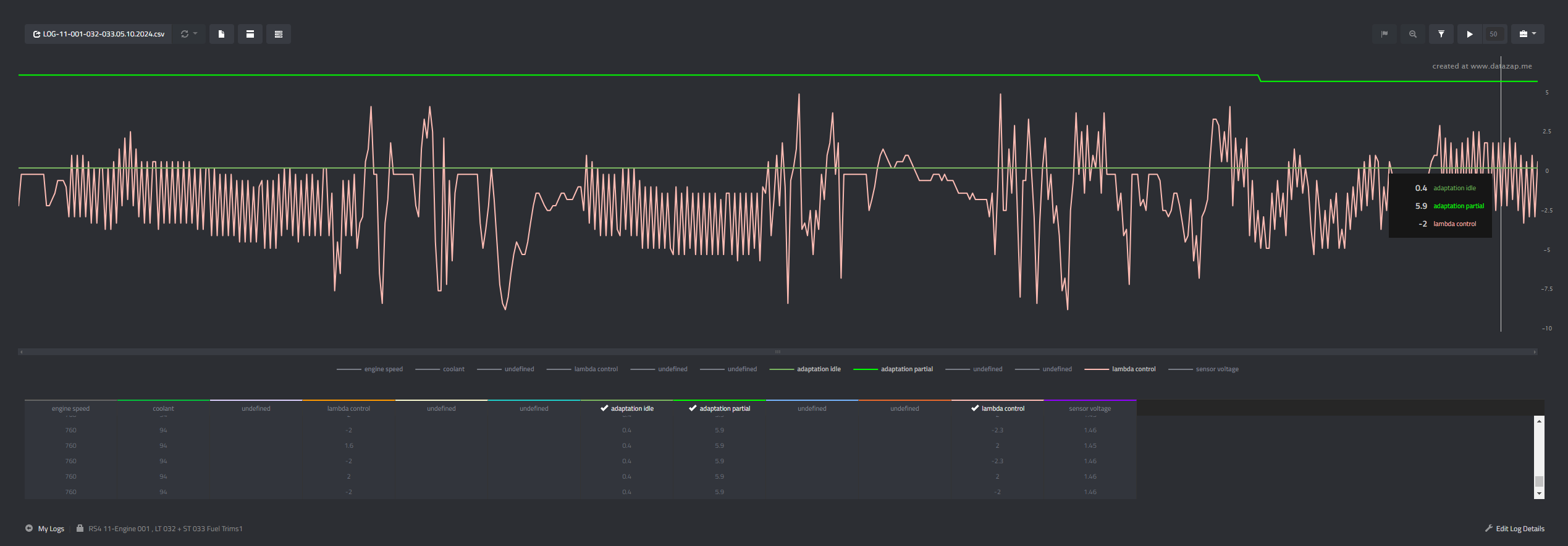Click the document page icon button

(221, 34)
